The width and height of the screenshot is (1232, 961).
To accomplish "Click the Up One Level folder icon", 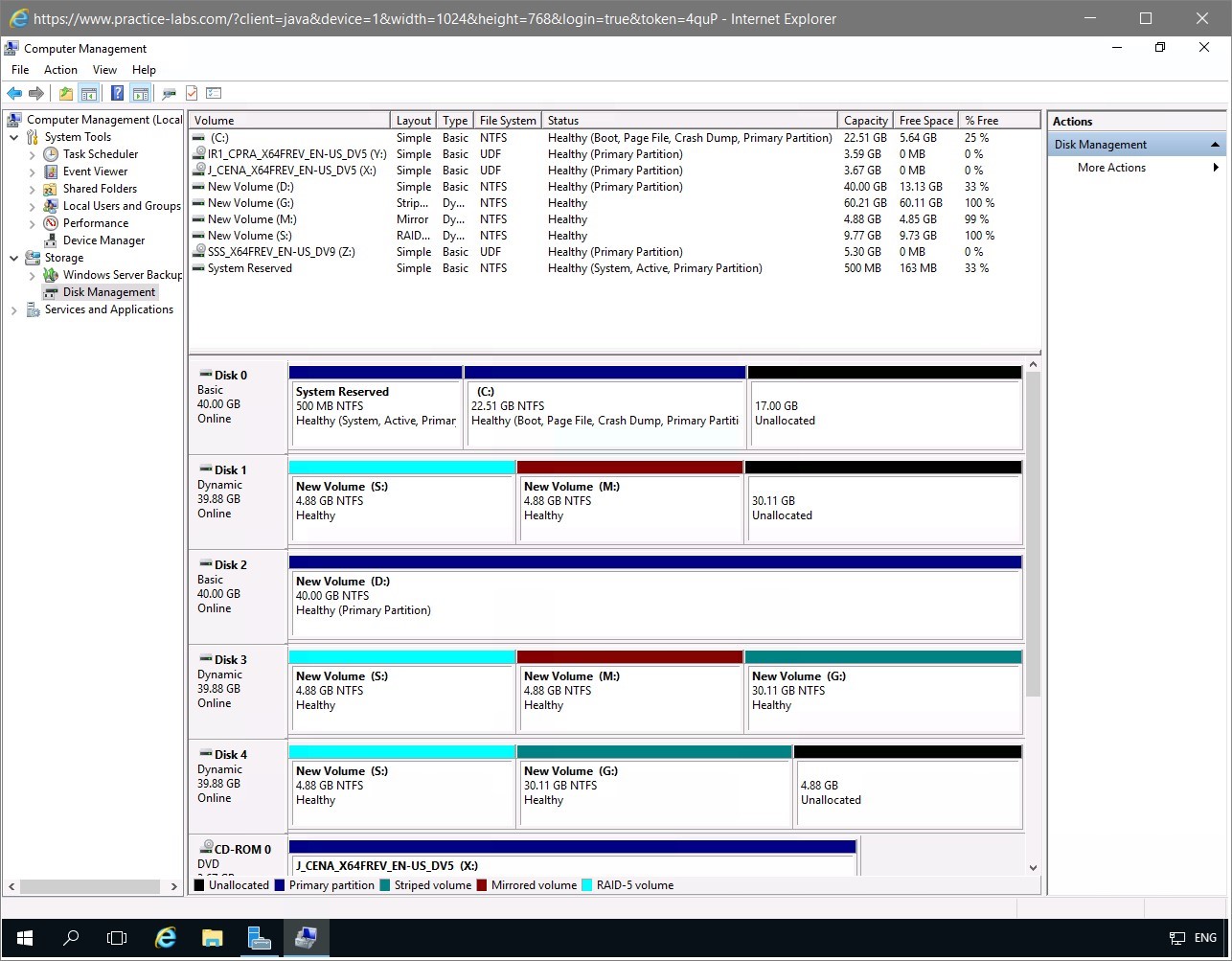I will [65, 94].
